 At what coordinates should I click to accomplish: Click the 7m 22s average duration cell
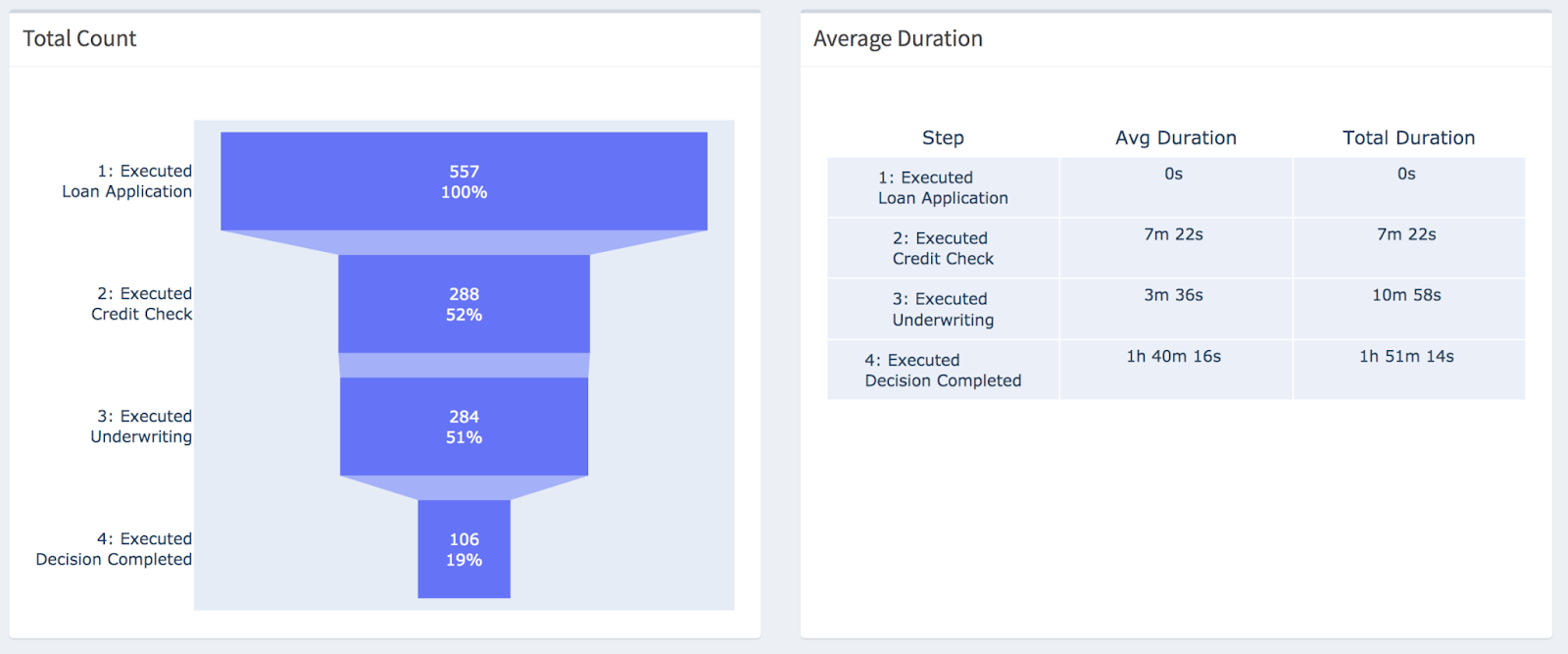coord(1173,234)
